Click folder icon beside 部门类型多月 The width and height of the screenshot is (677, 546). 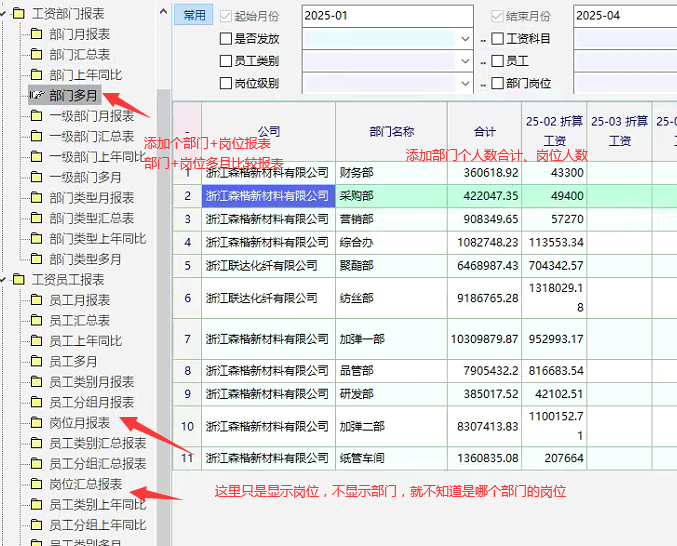point(36,259)
